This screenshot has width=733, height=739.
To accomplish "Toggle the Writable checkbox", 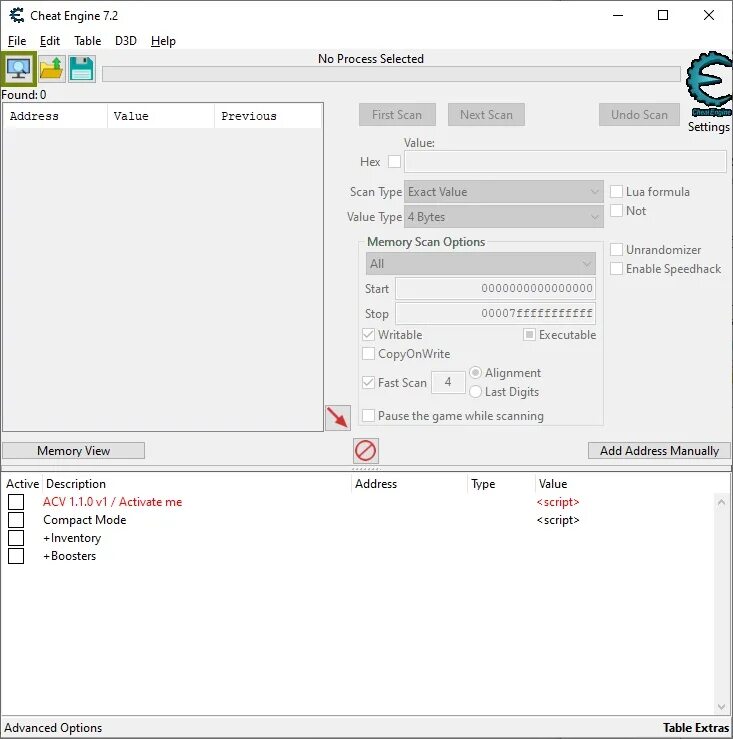I will tap(368, 335).
